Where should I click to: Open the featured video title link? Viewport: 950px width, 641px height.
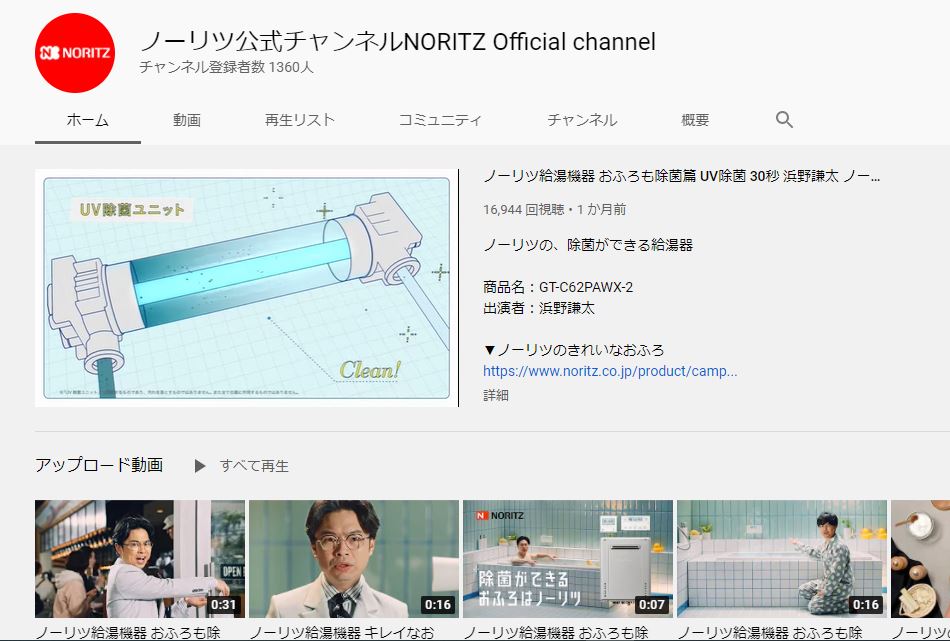681,176
